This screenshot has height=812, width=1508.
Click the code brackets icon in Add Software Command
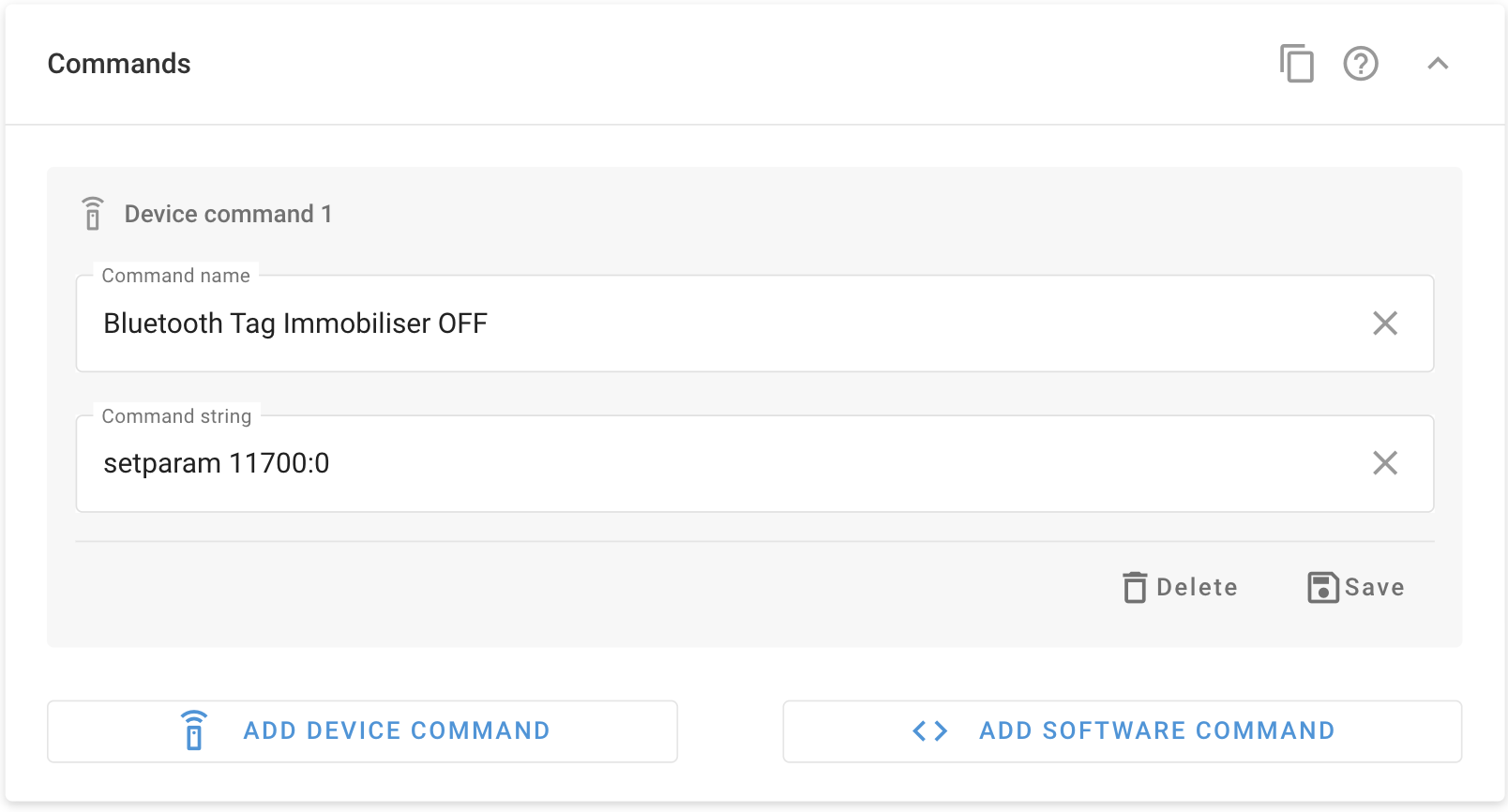coord(930,730)
